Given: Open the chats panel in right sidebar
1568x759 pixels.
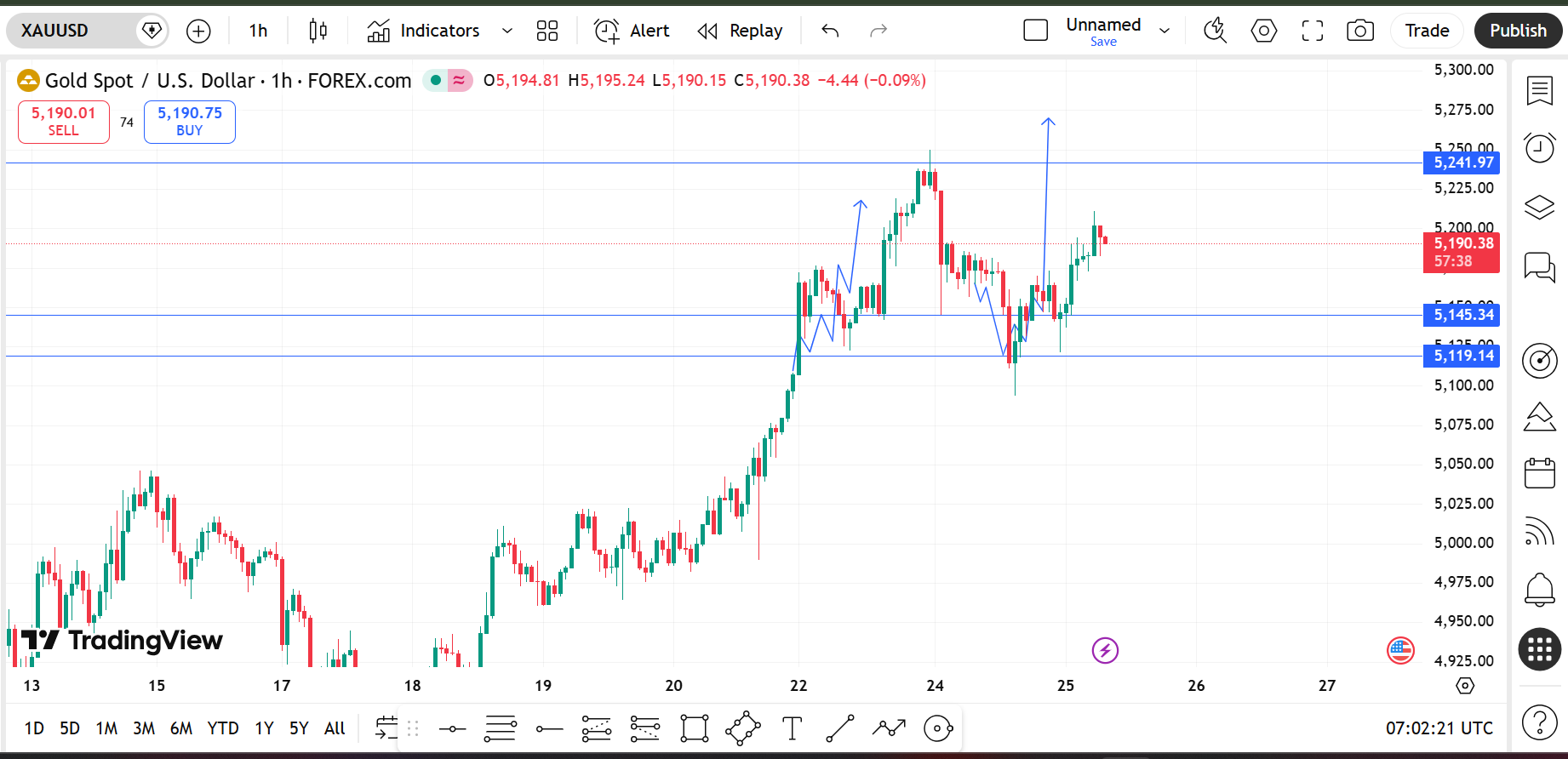Looking at the screenshot, I should tap(1539, 267).
